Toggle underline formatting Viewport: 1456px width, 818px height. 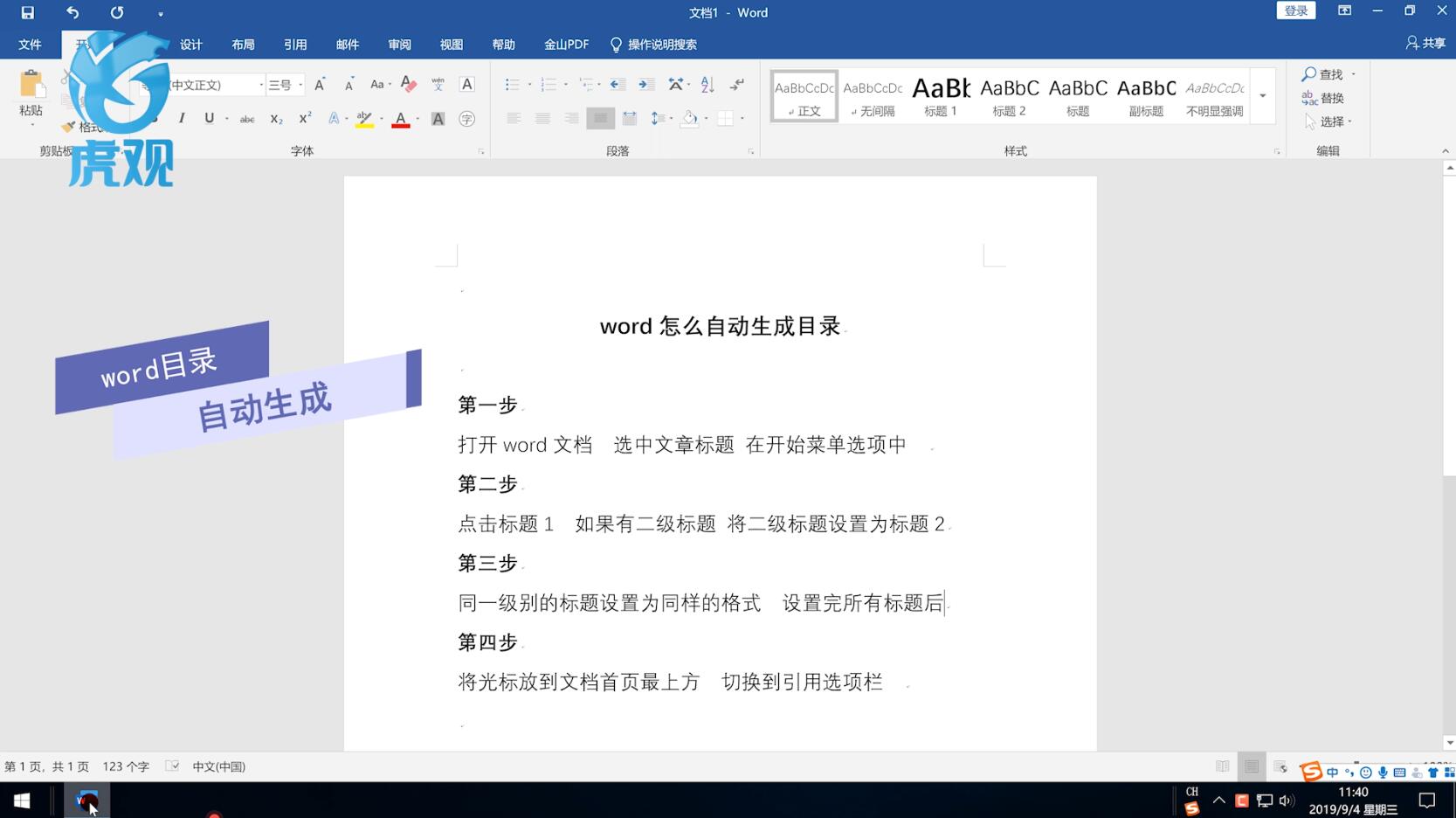209,118
